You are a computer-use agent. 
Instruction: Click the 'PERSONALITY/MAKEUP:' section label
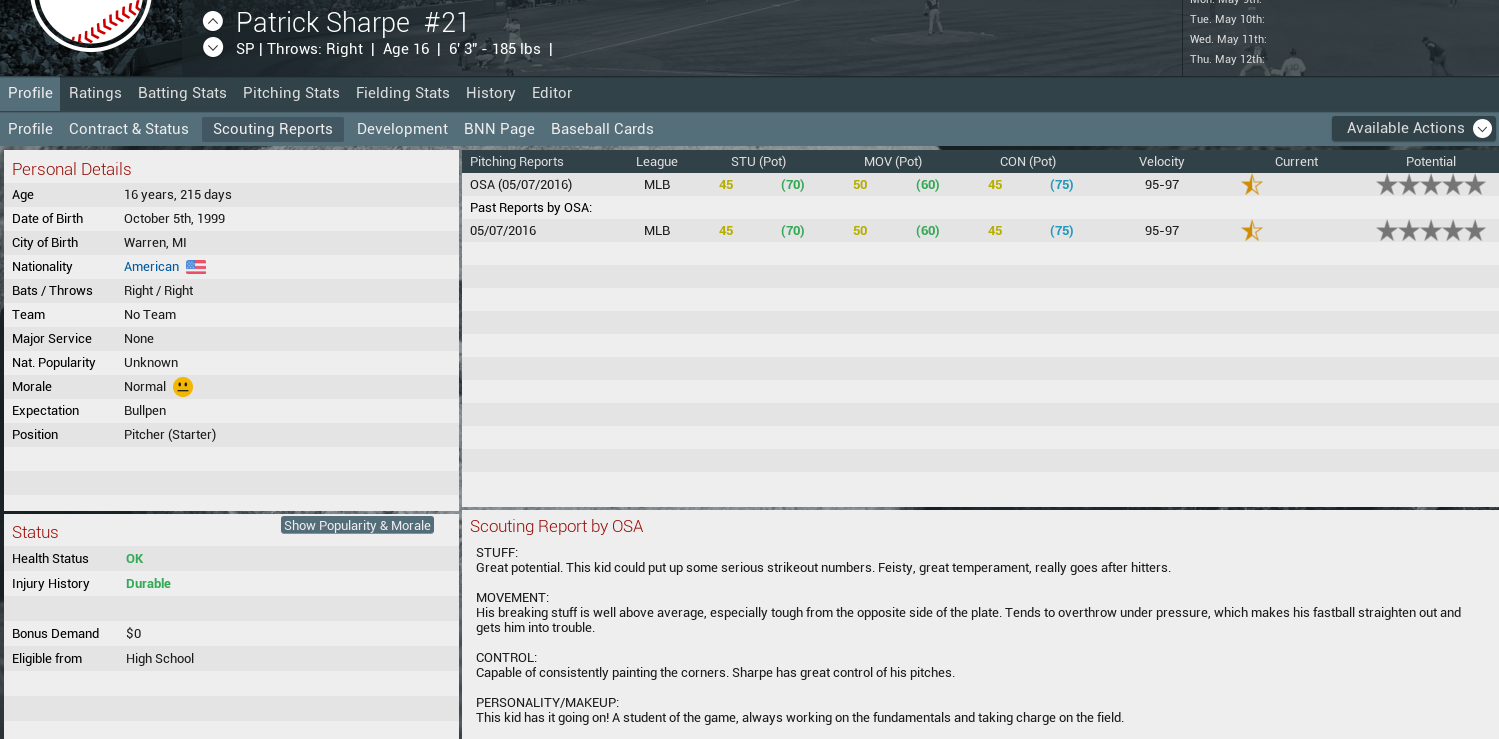pyautogui.click(x=547, y=703)
